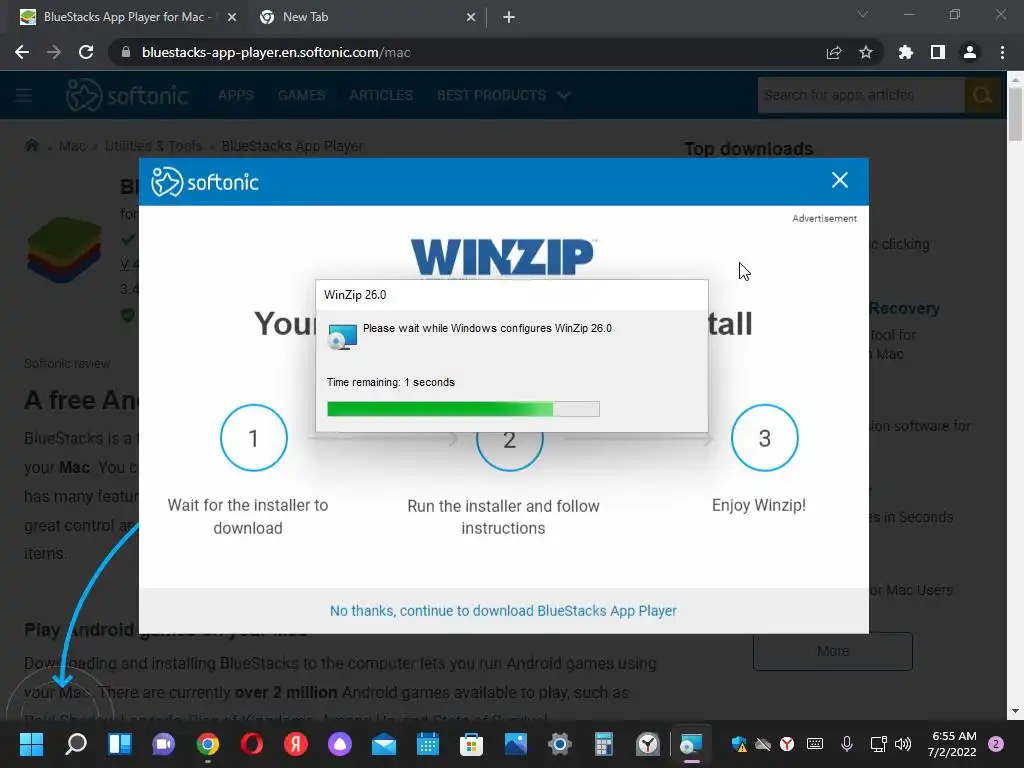
Task: Click the Google Chrome taskbar icon
Action: [x=208, y=743]
